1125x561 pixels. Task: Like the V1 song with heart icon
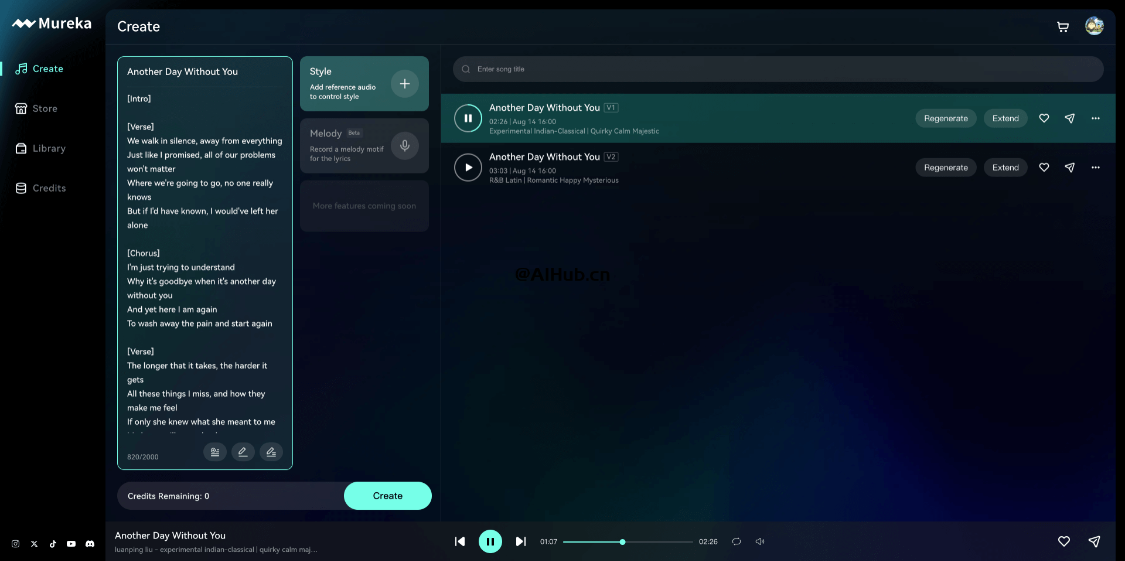tap(1044, 118)
